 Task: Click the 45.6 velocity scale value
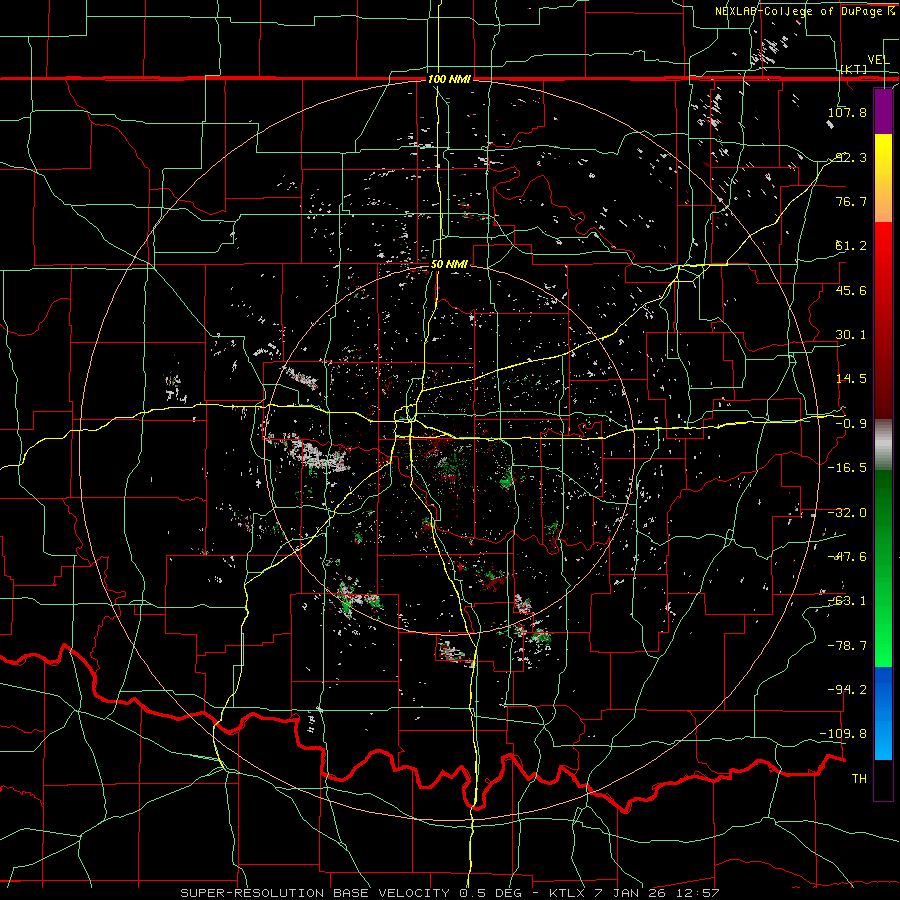pyautogui.click(x=851, y=290)
